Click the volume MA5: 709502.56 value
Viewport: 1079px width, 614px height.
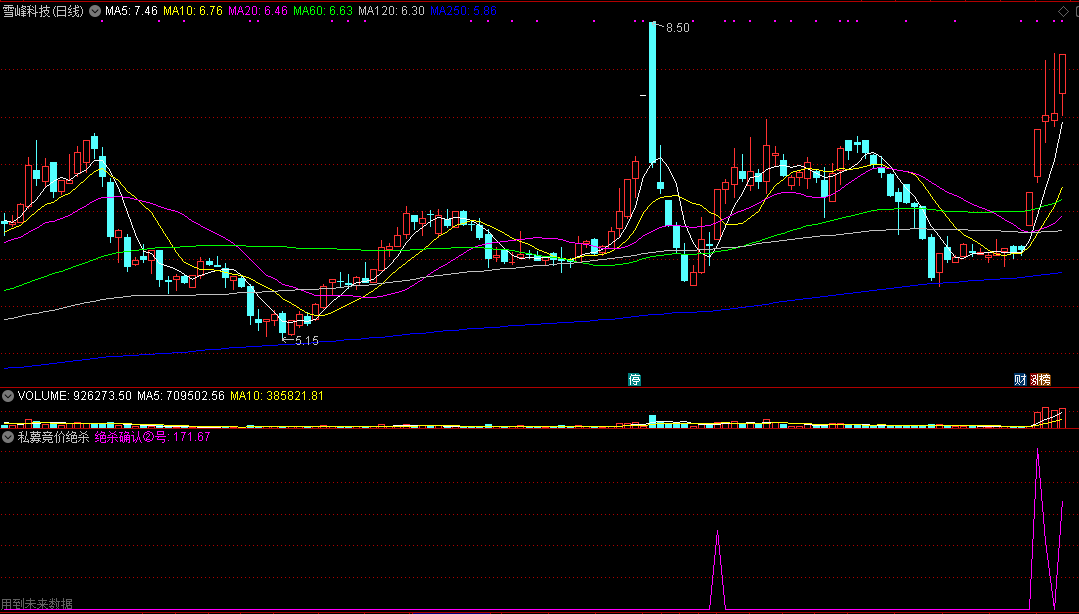[x=181, y=396]
